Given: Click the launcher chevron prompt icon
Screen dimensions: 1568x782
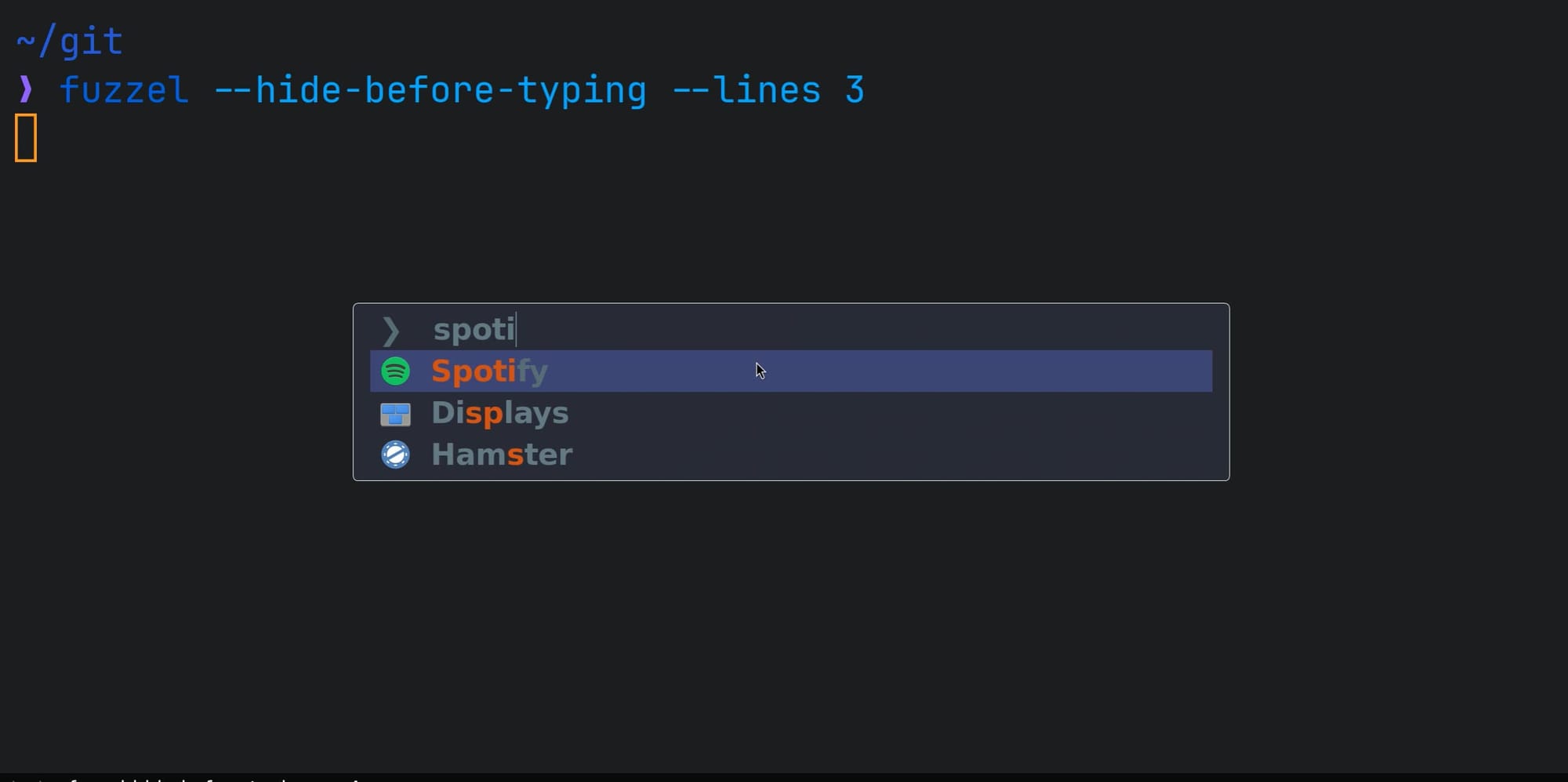Looking at the screenshot, I should [x=390, y=331].
